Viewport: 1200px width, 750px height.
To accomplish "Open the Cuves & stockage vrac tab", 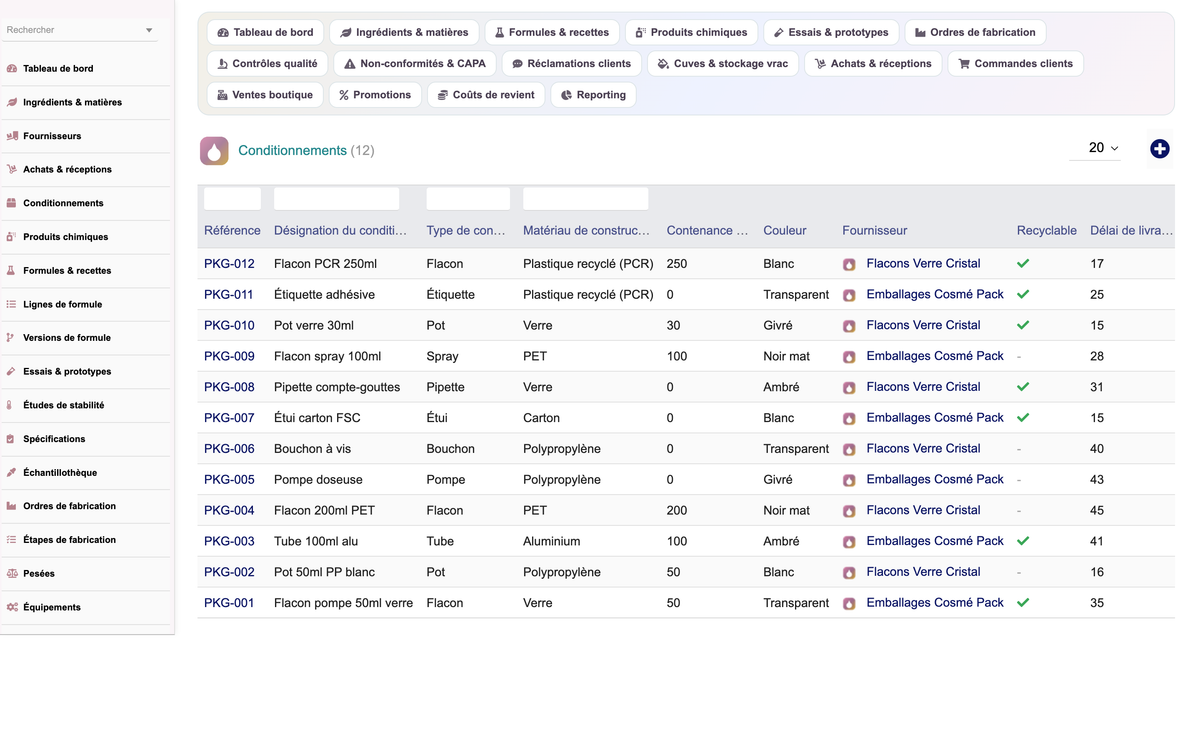I will (x=722, y=63).
